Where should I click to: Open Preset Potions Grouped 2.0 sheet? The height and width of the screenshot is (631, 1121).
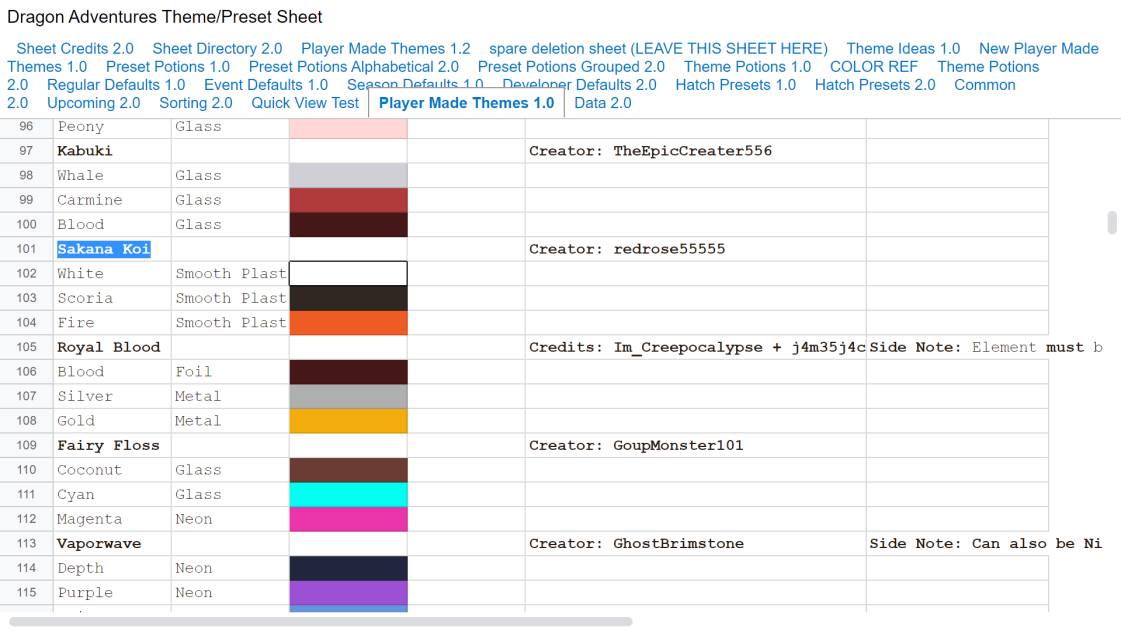click(571, 66)
